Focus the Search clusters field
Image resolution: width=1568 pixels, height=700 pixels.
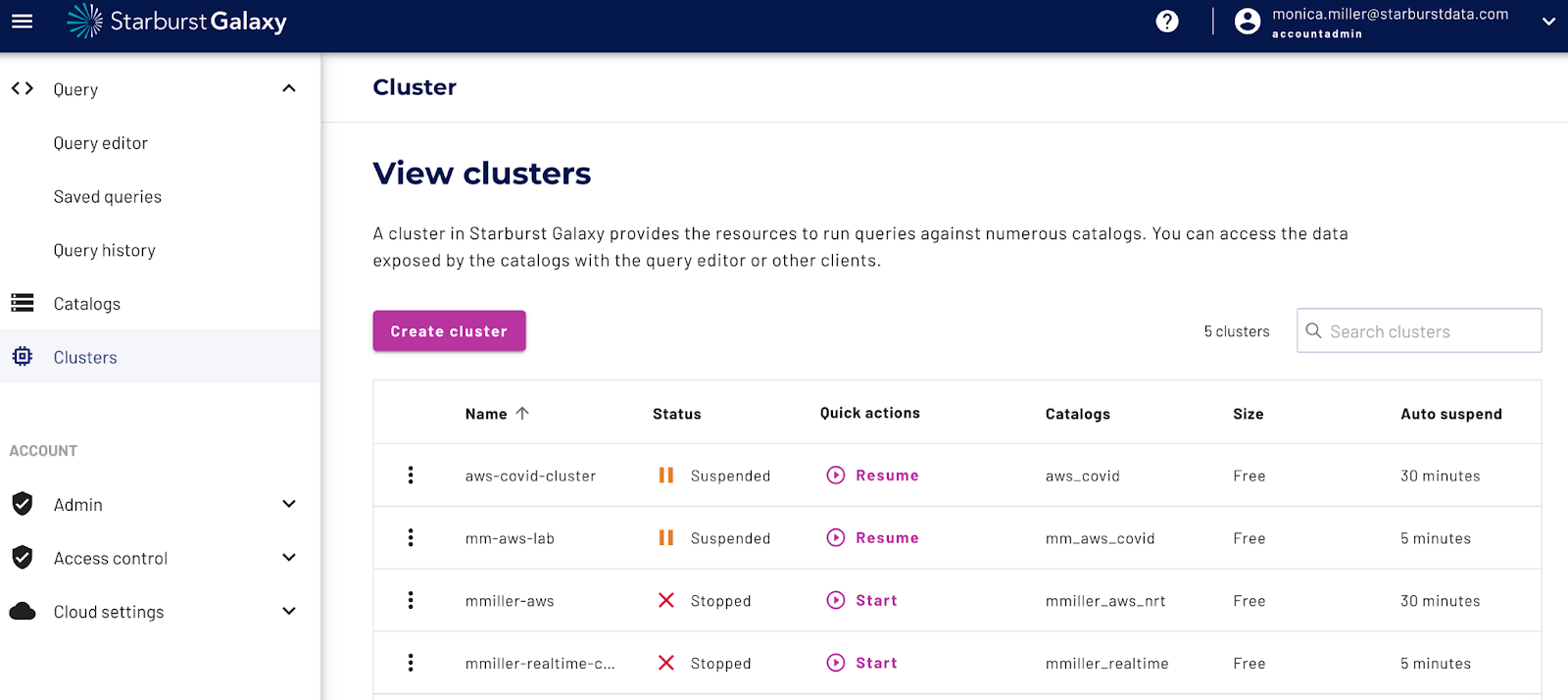pos(1419,331)
